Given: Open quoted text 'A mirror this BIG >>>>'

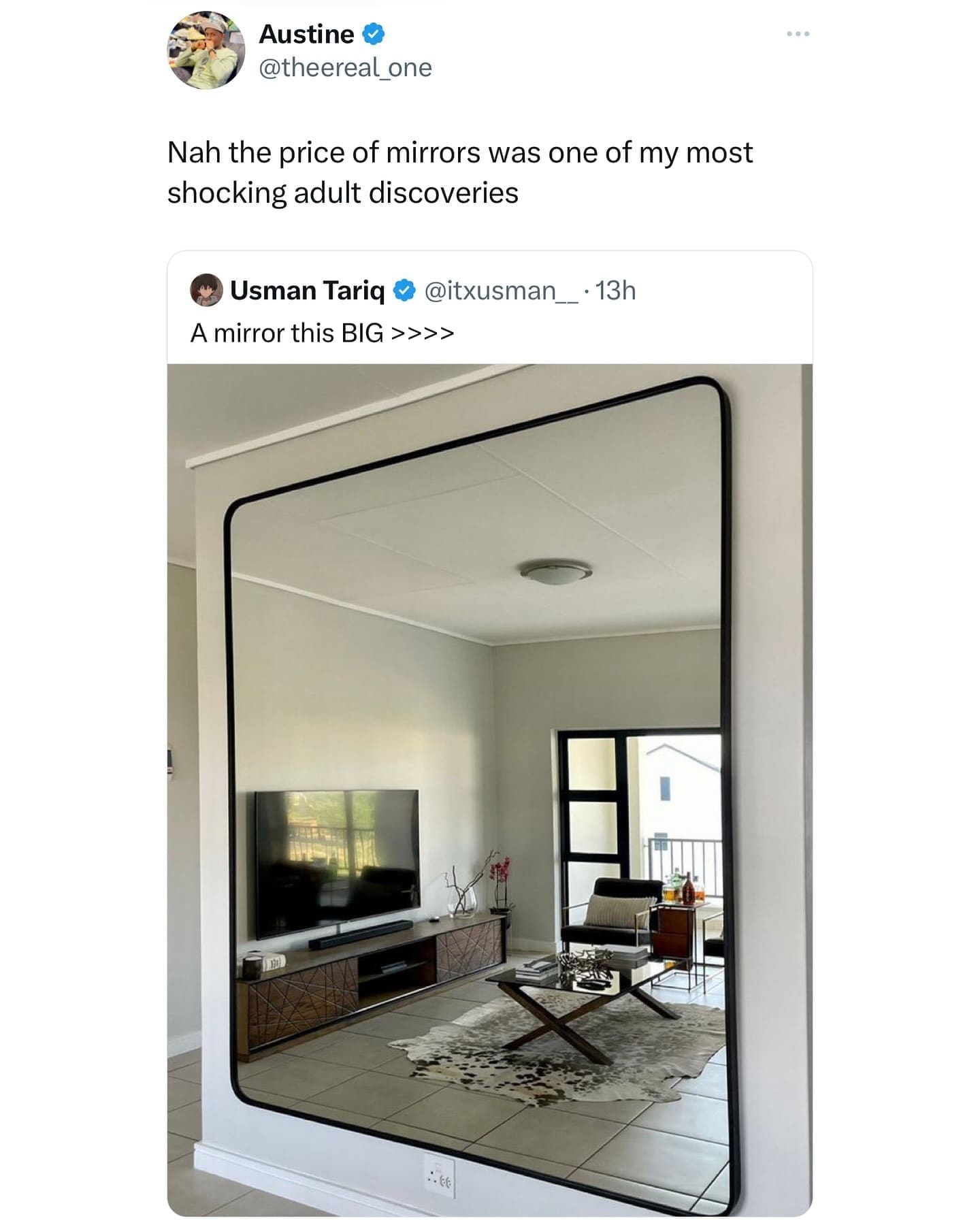Looking at the screenshot, I should 322,333.
